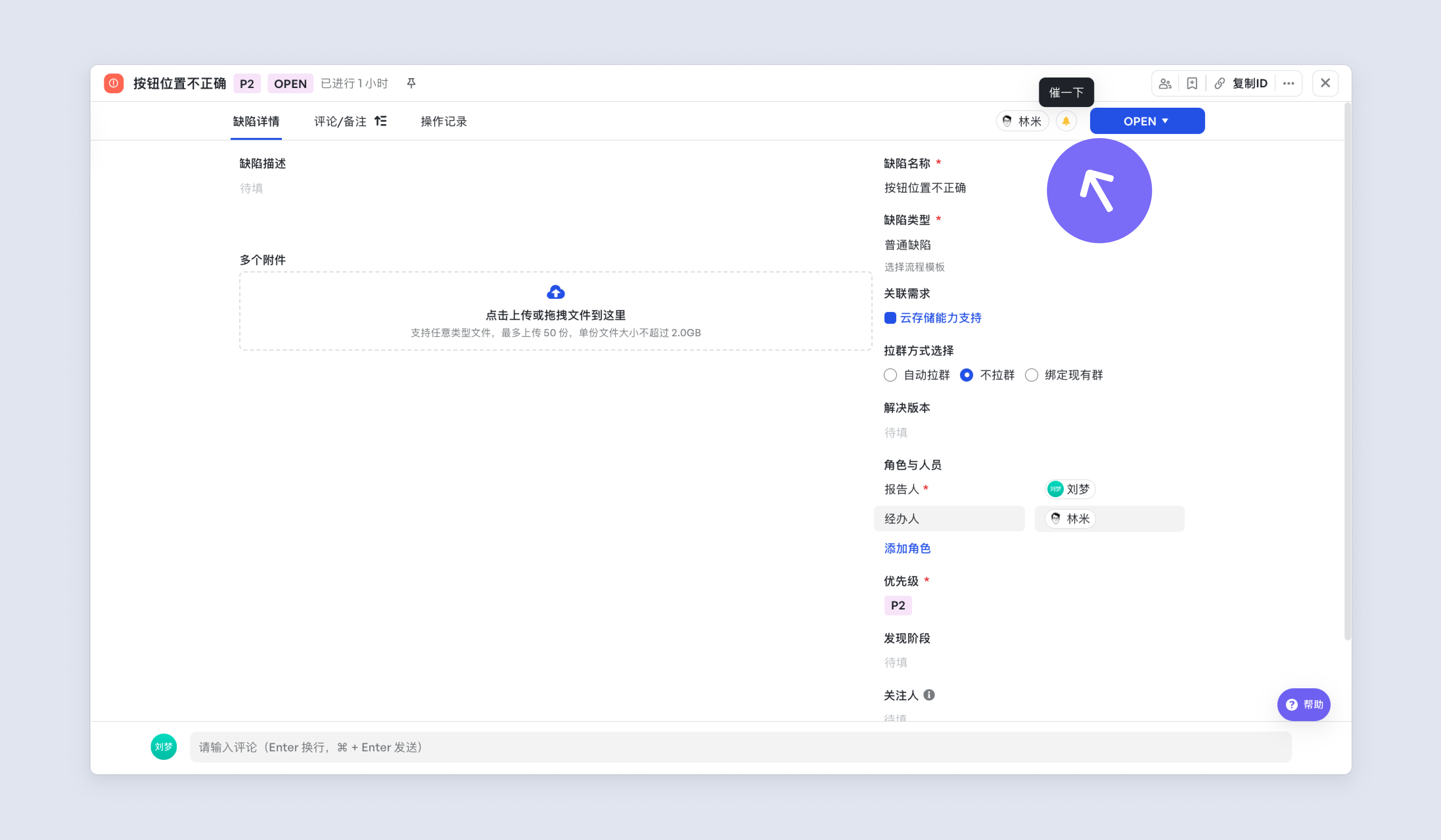1441x840 pixels.
Task: Toggle comment sort order icon
Action: tap(380, 121)
